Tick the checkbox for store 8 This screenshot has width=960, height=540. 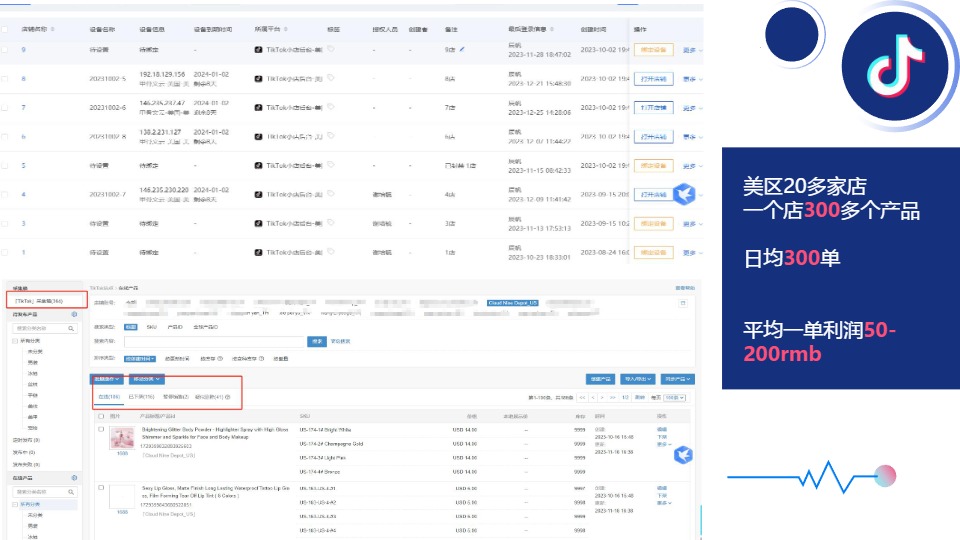coord(4,79)
